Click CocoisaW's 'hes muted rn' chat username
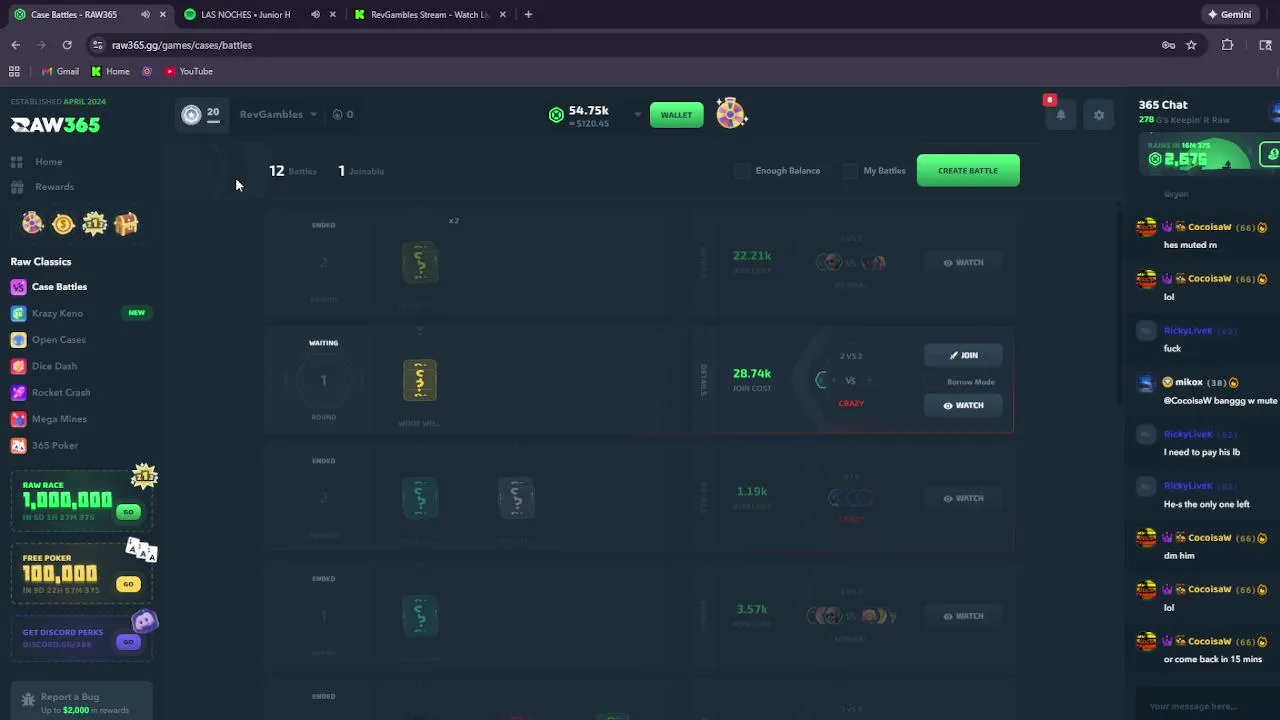Viewport: 1280px width, 720px height. tap(1209, 227)
